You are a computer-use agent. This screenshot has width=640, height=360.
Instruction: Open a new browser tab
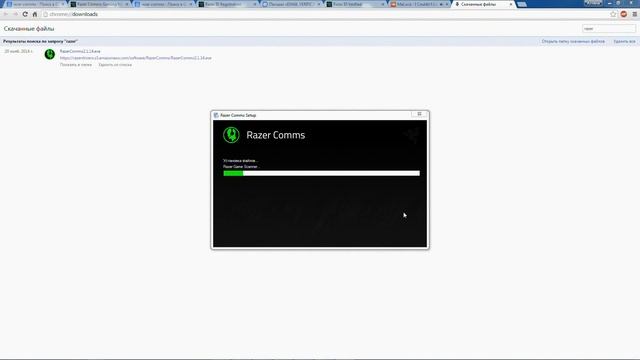[x=522, y=4]
